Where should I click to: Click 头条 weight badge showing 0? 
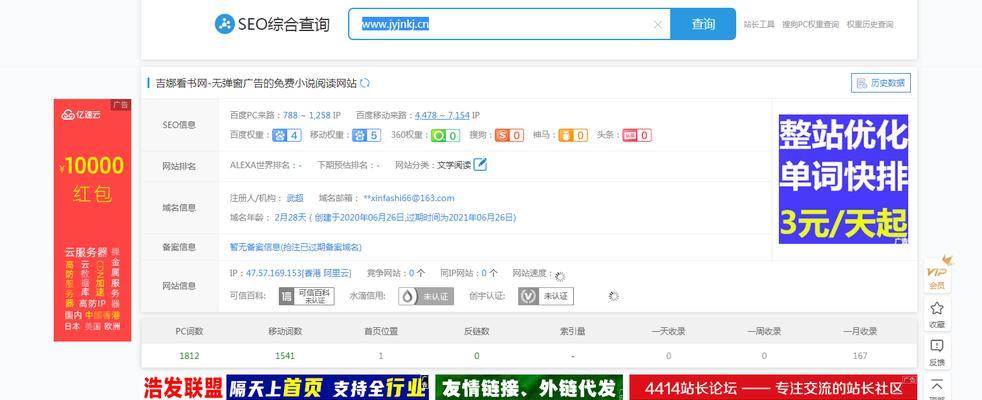(637, 135)
